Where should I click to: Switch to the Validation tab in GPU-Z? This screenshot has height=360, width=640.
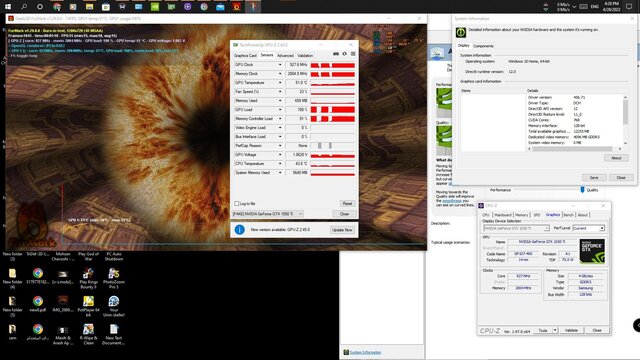[305, 55]
